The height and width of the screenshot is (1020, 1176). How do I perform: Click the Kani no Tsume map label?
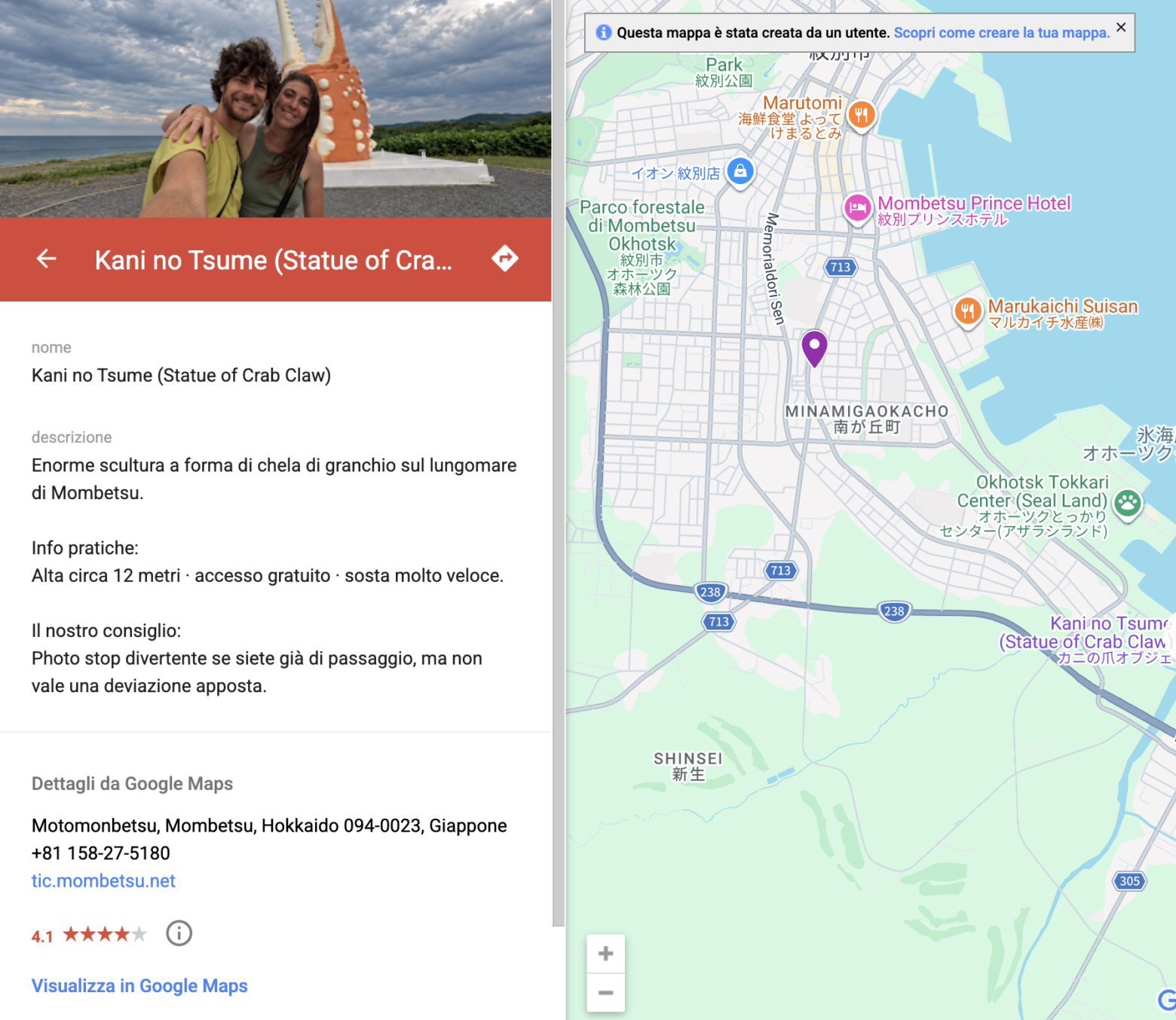tap(1087, 640)
